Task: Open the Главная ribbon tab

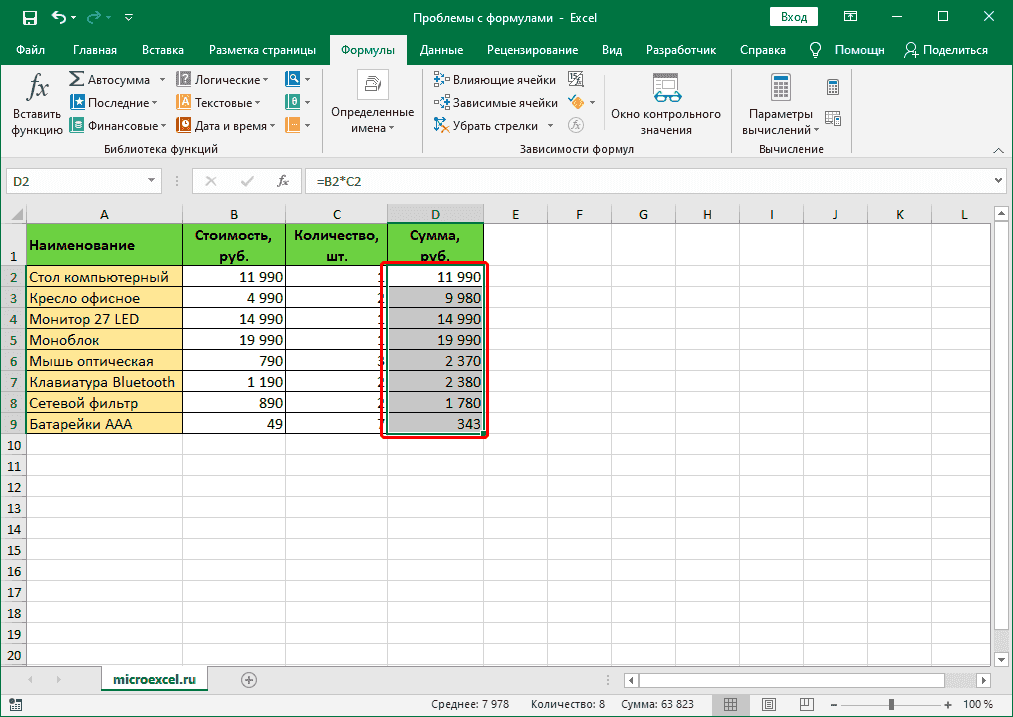Action: point(95,50)
